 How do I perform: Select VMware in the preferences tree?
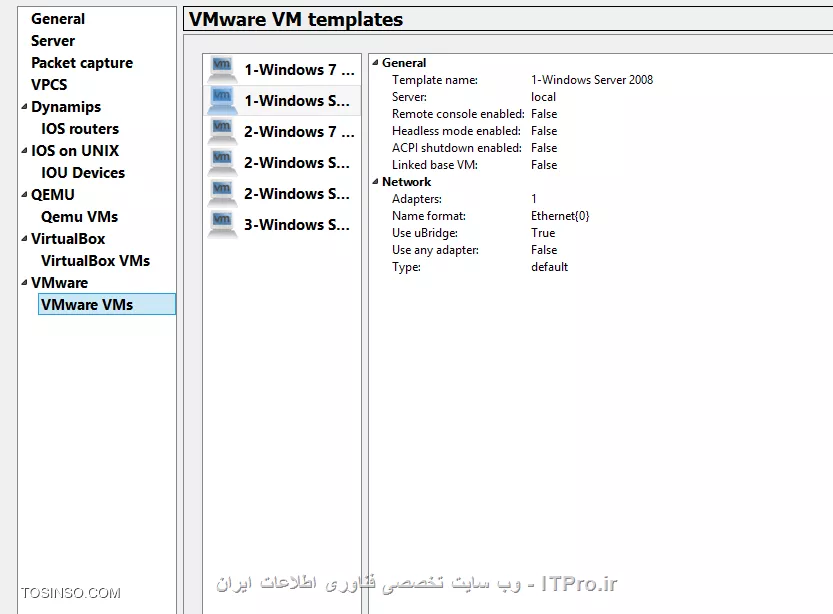[x=60, y=283]
